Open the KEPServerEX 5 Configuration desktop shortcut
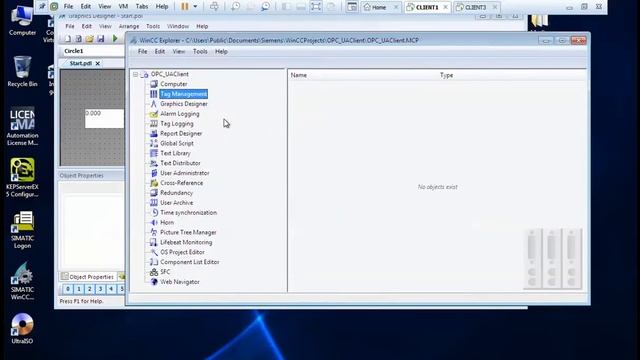 (22, 178)
